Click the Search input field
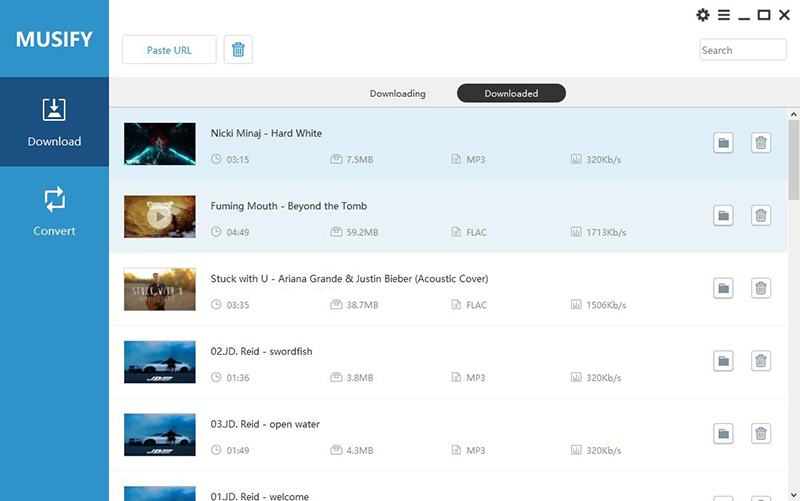The image size is (800, 501). [743, 49]
